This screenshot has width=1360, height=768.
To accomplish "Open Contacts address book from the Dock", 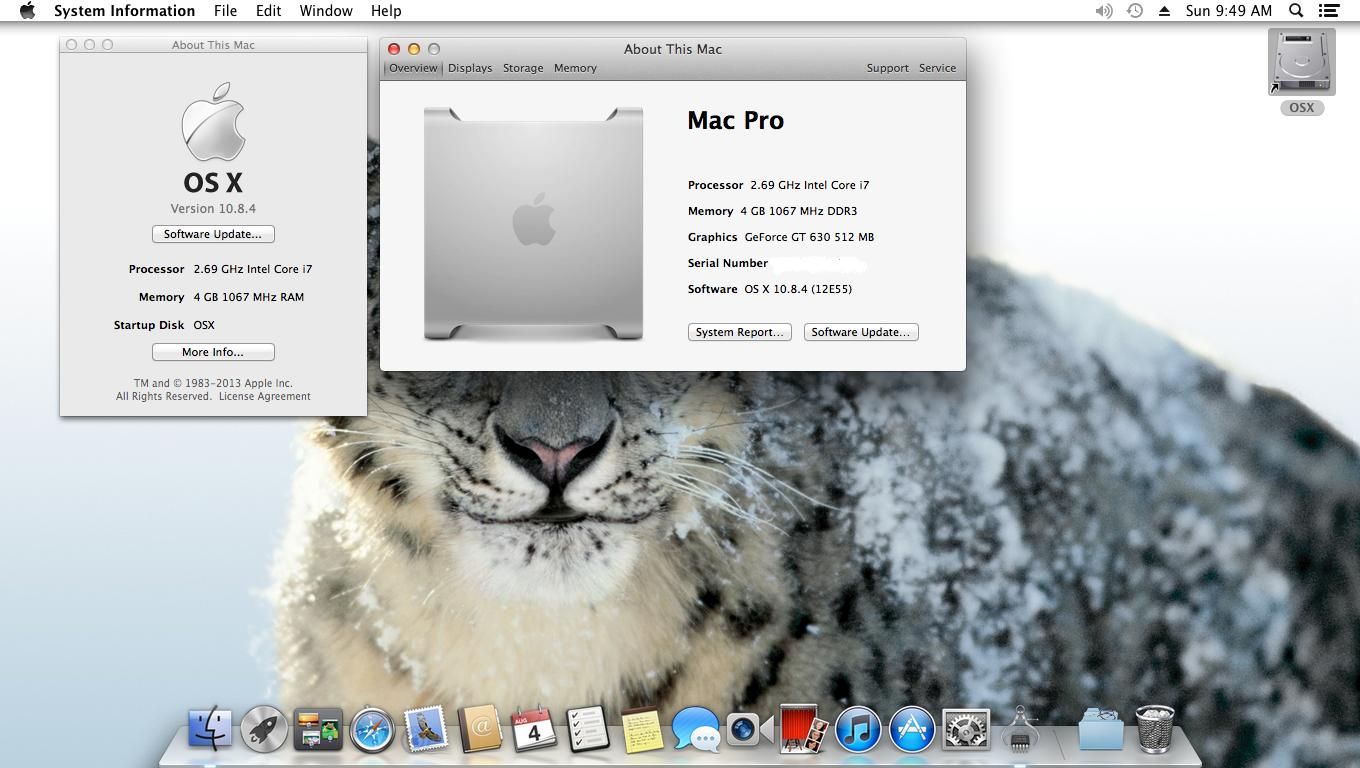I will (480, 729).
